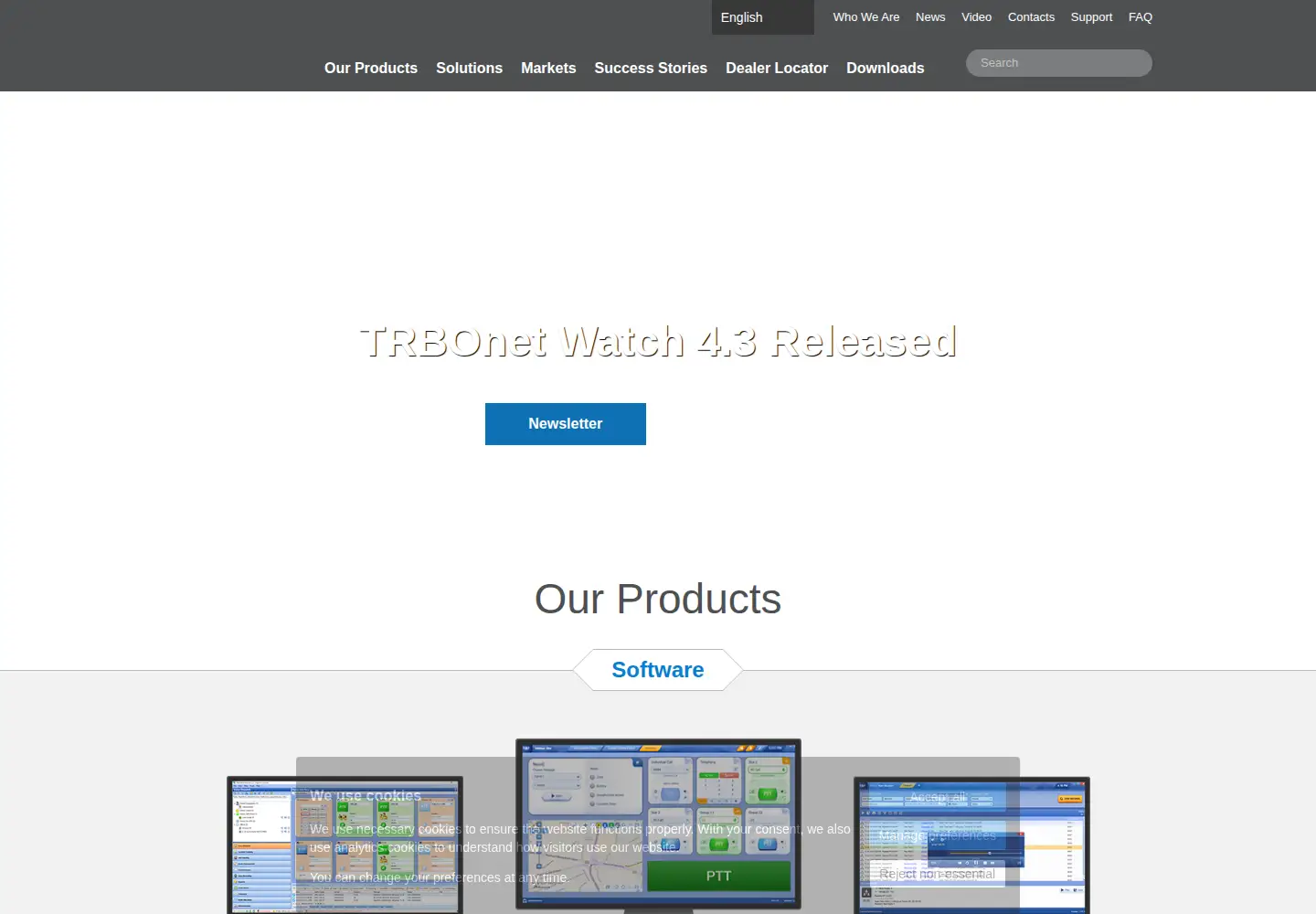Open the Who We Are page

pos(866,17)
